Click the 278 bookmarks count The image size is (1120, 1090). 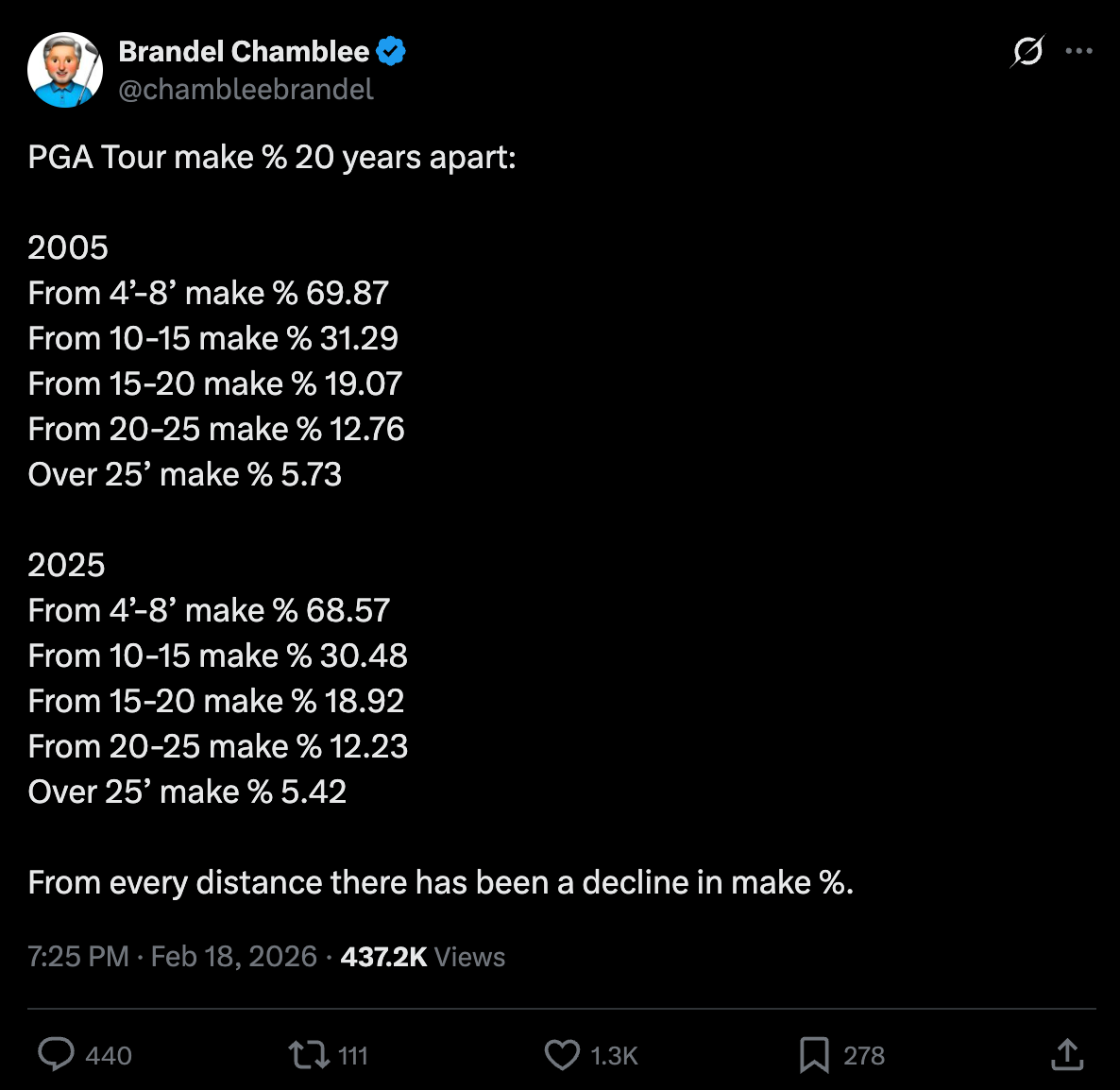[x=863, y=1055]
